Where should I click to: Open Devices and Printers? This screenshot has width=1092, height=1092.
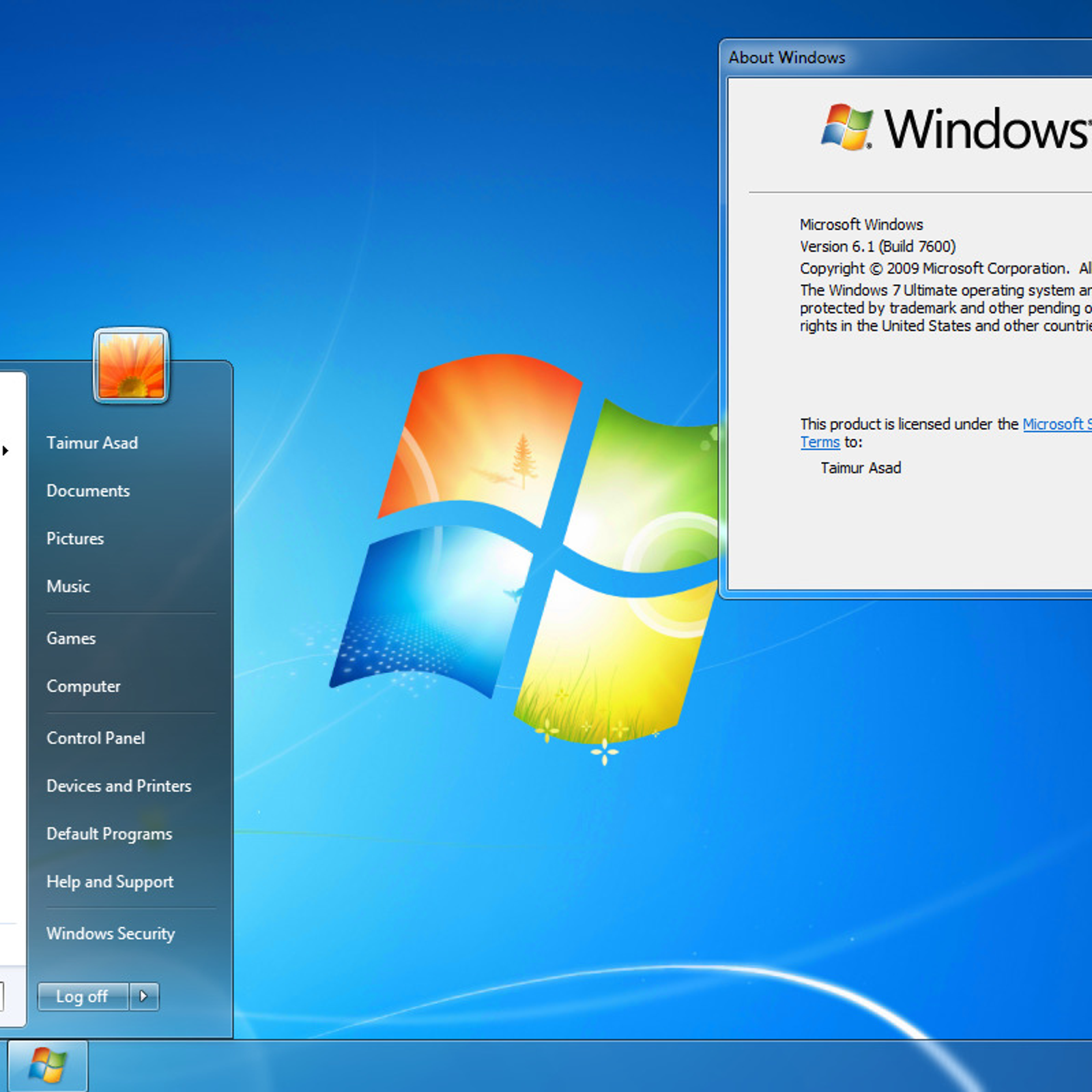coord(119,786)
